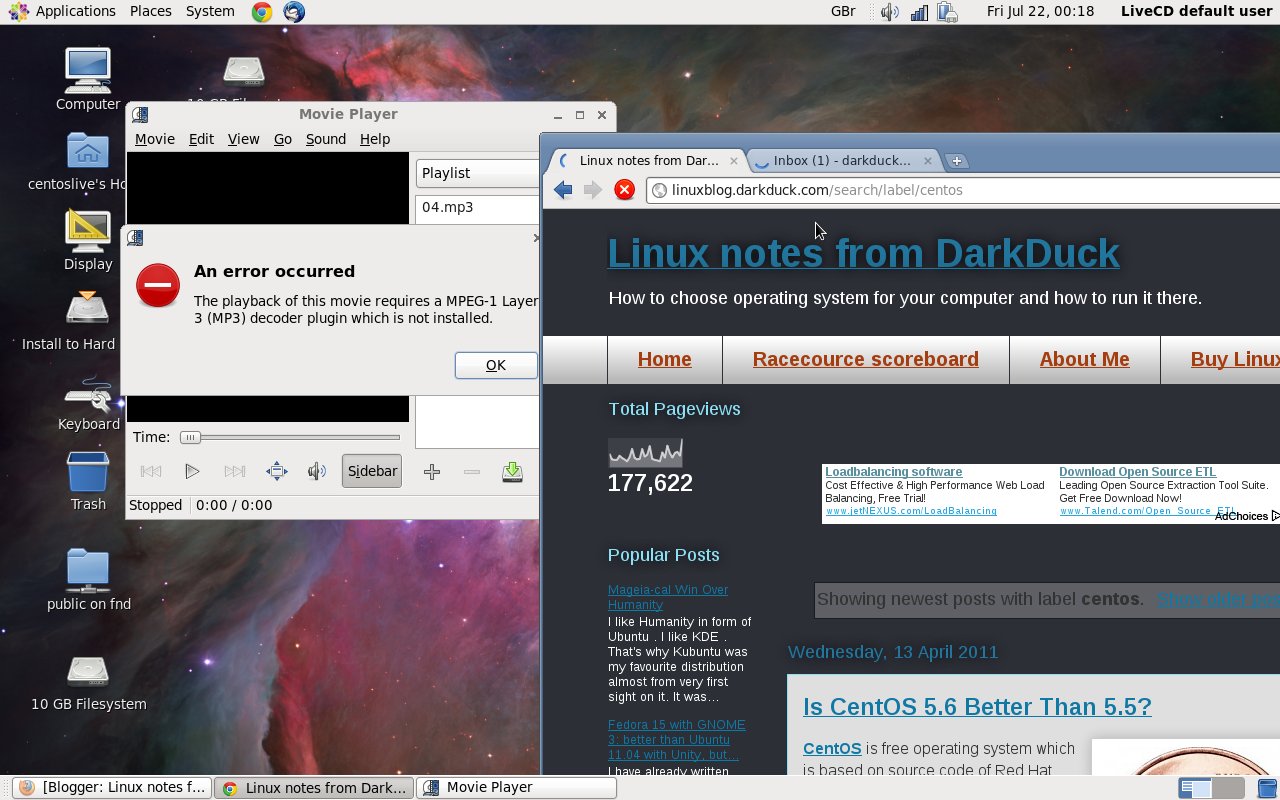Open Is CentOS 5.6 Better Than 5.5? post

(x=977, y=706)
